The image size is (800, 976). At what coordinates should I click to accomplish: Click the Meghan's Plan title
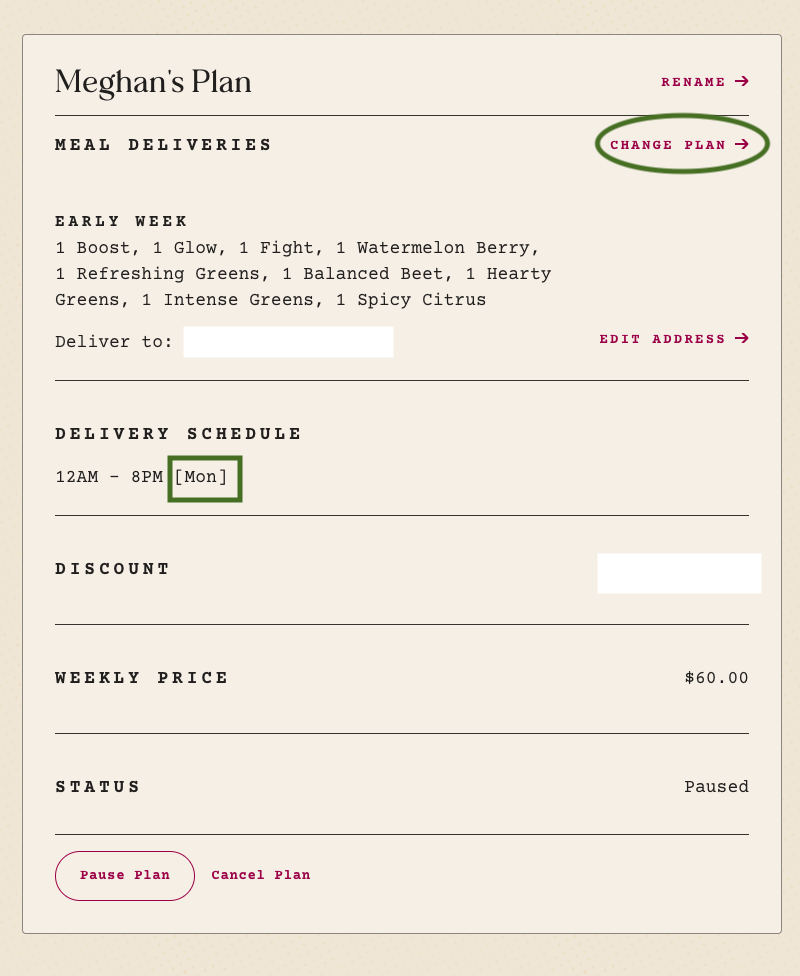click(x=153, y=82)
